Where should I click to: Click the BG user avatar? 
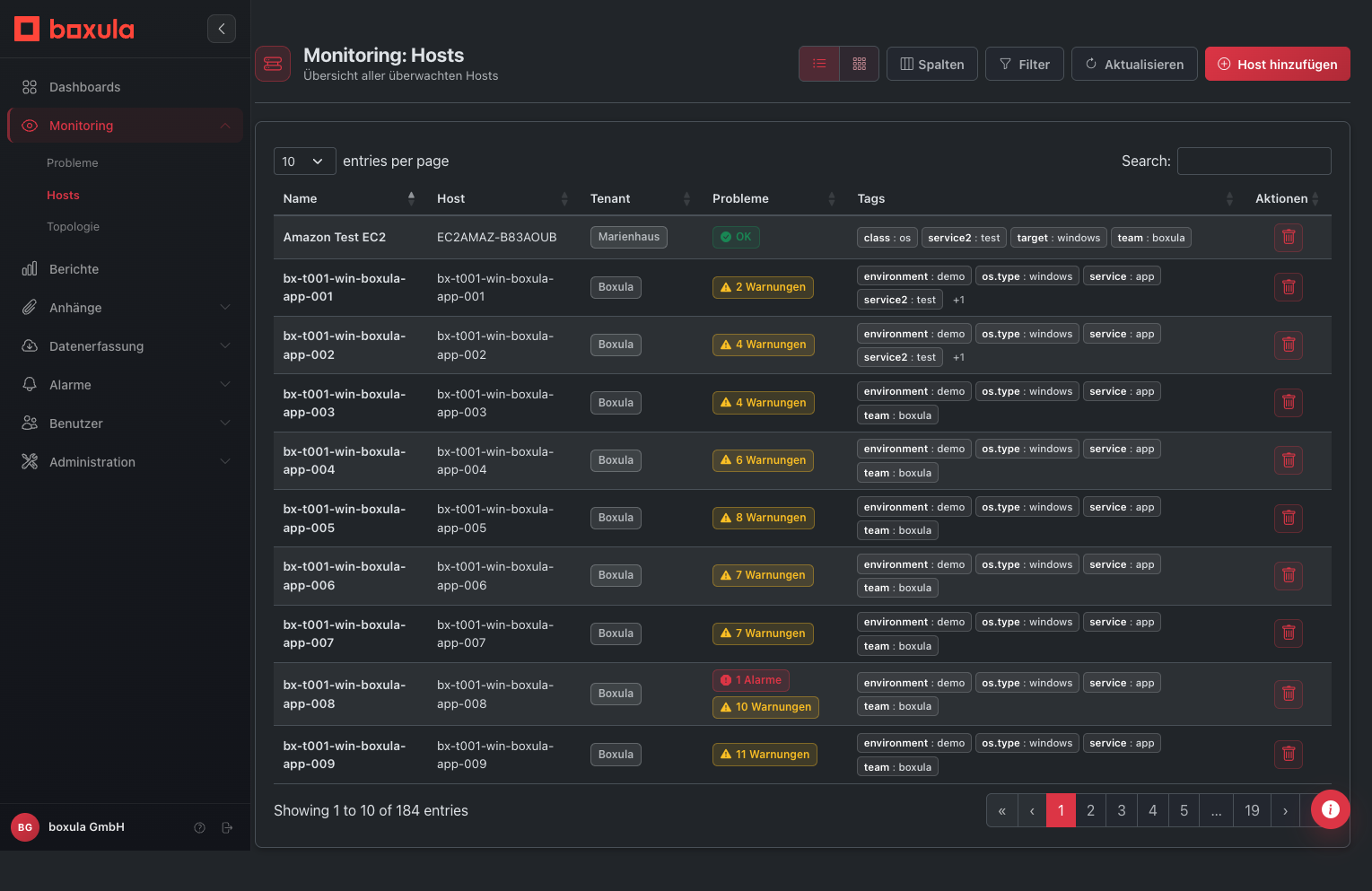pos(25,827)
